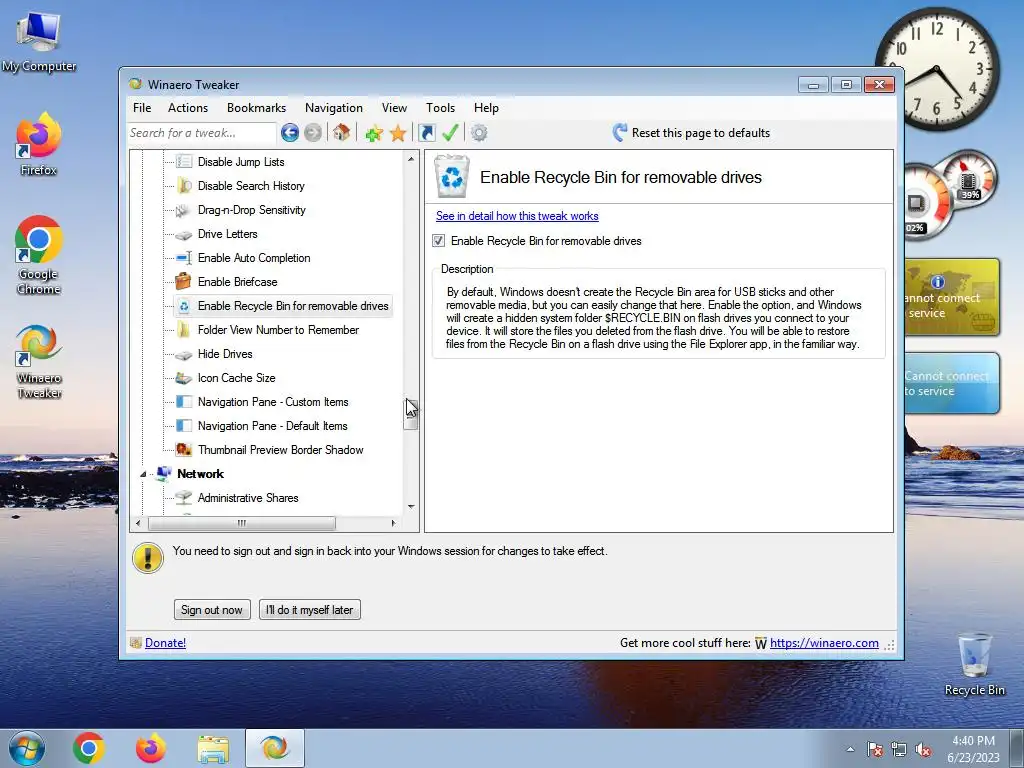The height and width of the screenshot is (768, 1024).
Task: Click Navigation Pane - Custom Items icon
Action: [x=184, y=402]
